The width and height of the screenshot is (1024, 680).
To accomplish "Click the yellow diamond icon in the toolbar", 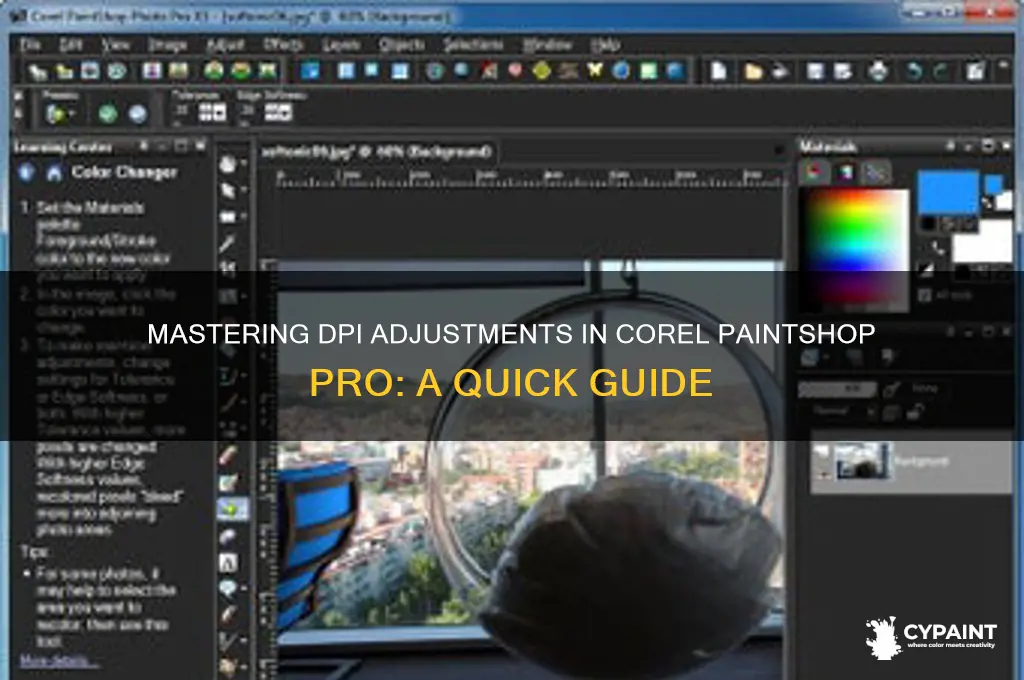I will tap(541, 70).
